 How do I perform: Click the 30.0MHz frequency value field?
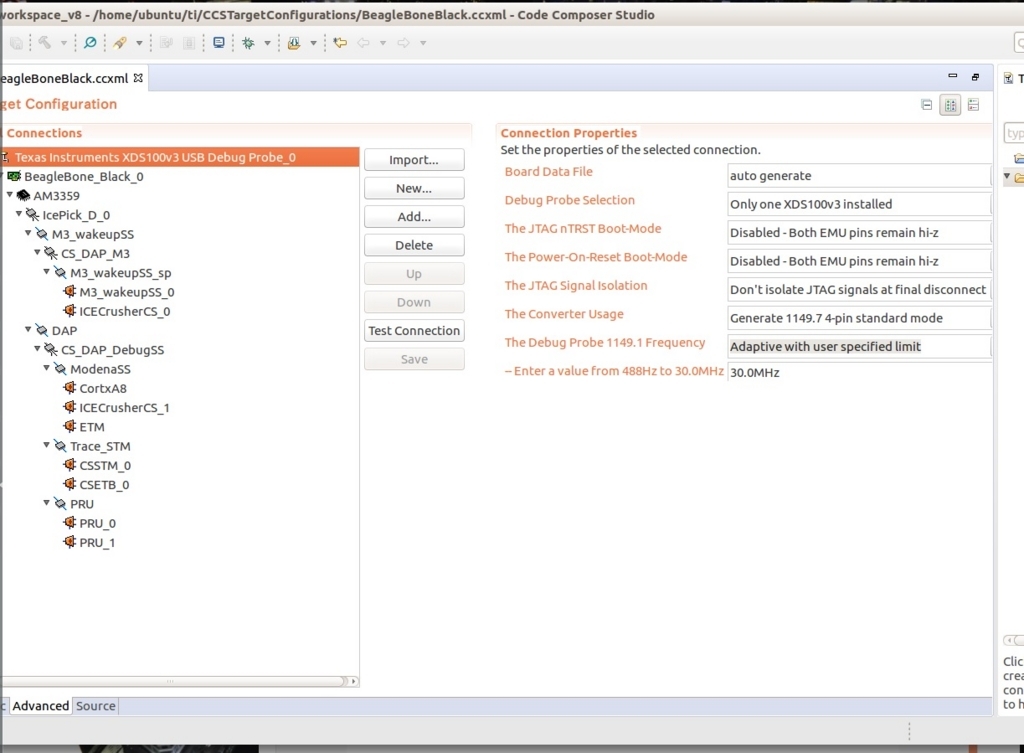click(x=859, y=372)
